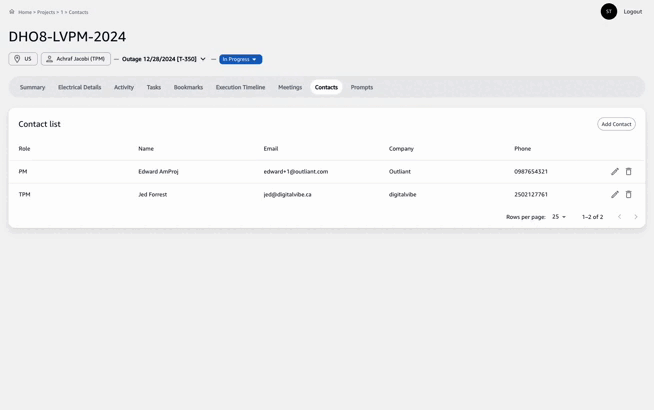
Task: Open rows per page dropdown
Action: [559, 217]
